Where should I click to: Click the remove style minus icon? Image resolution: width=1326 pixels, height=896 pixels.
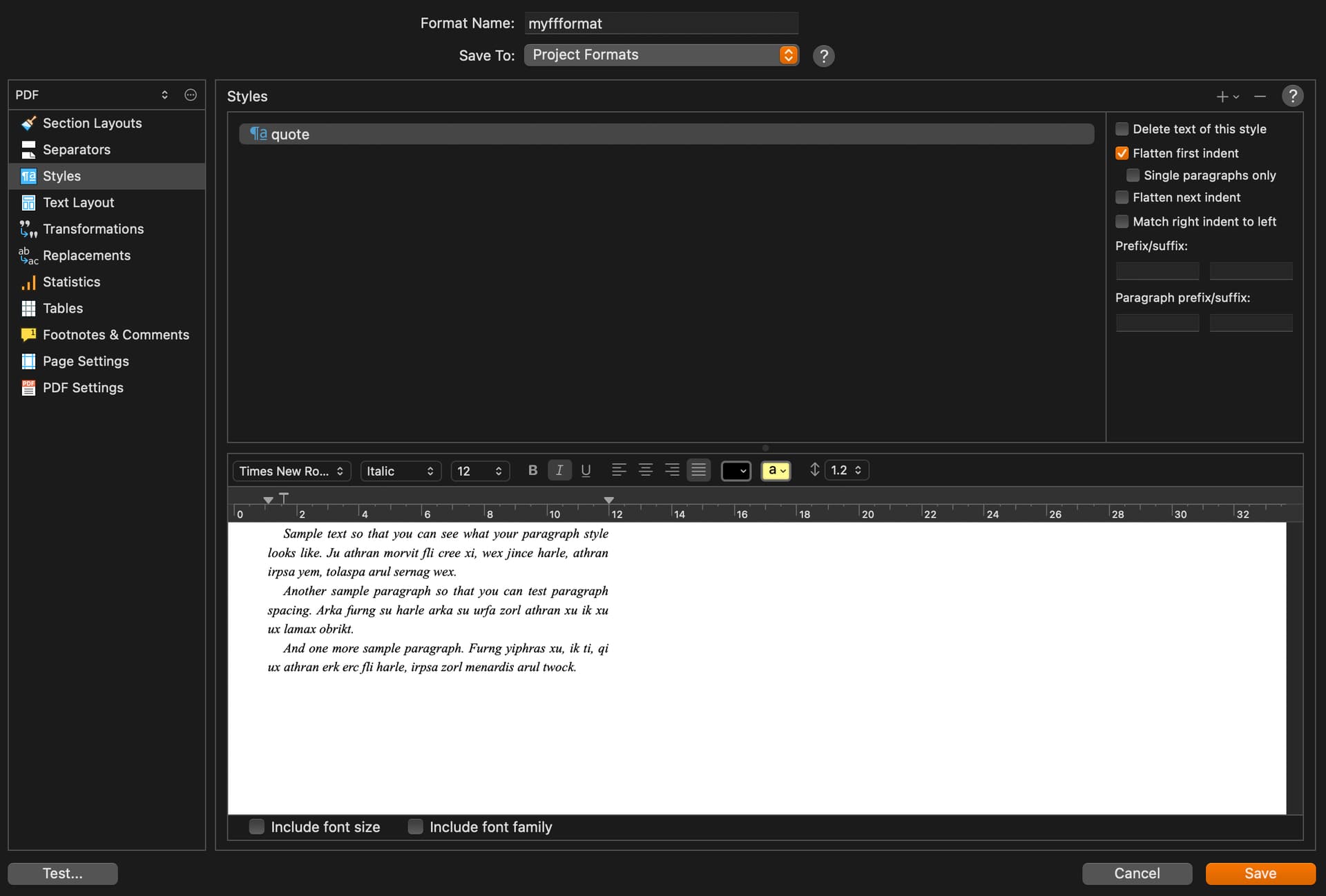pyautogui.click(x=1260, y=97)
